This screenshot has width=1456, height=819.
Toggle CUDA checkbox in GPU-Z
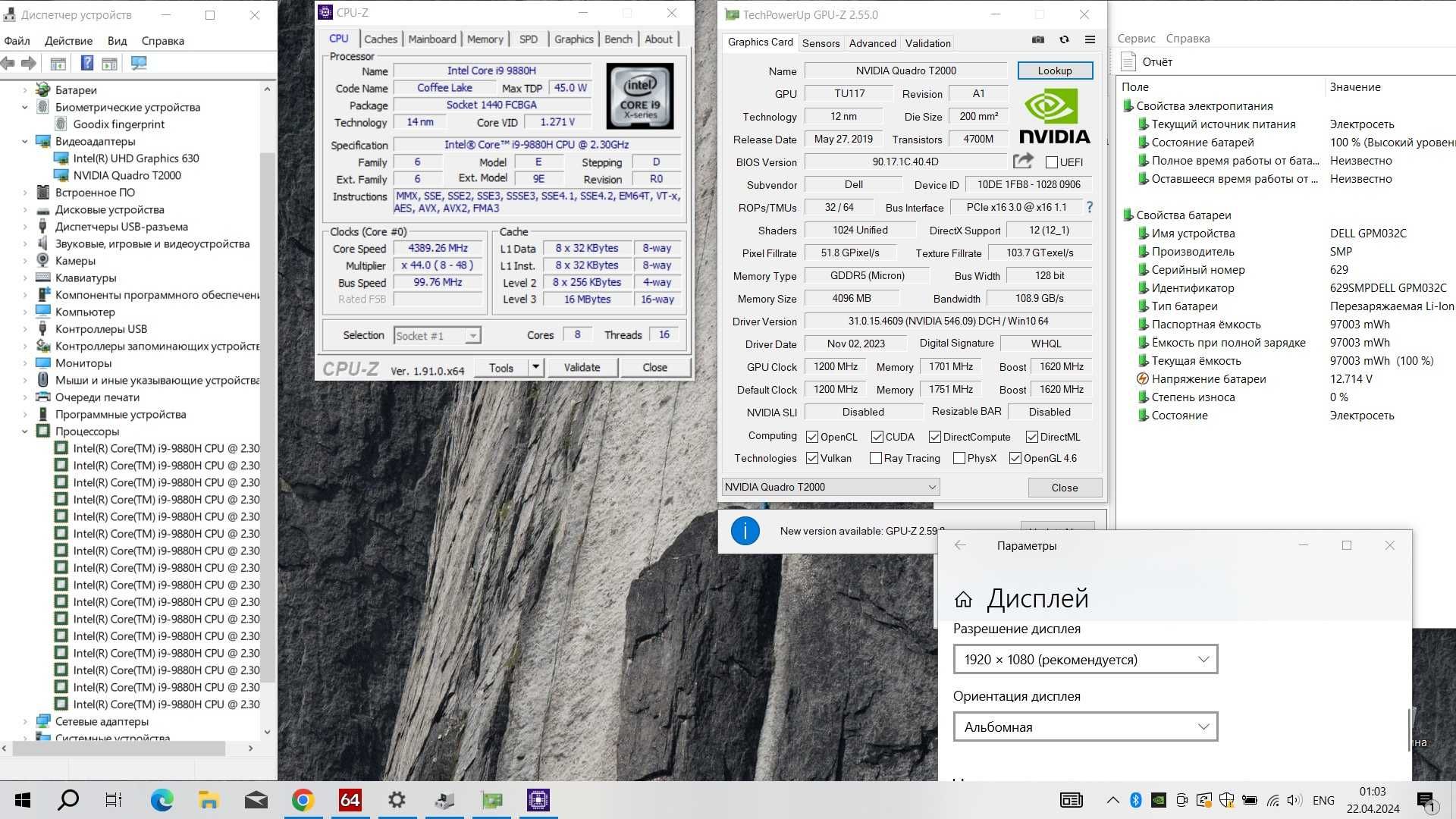pyautogui.click(x=877, y=437)
